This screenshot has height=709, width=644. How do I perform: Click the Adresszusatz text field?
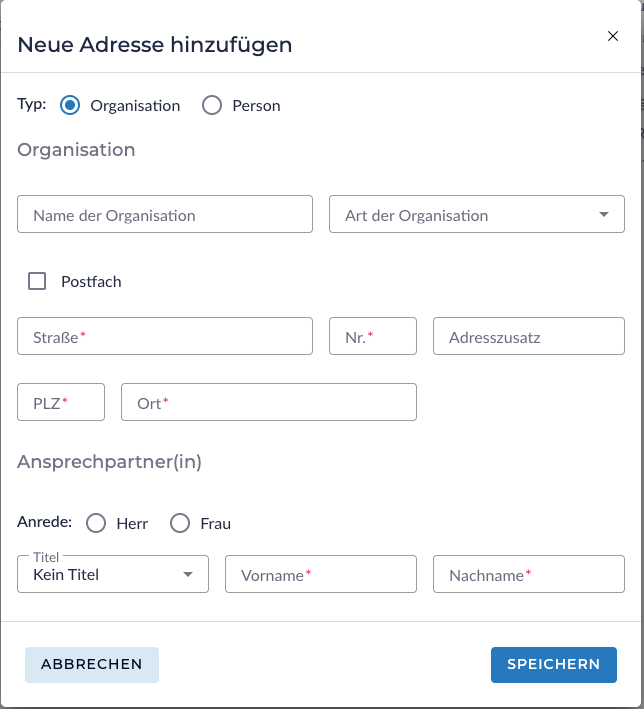pos(528,337)
